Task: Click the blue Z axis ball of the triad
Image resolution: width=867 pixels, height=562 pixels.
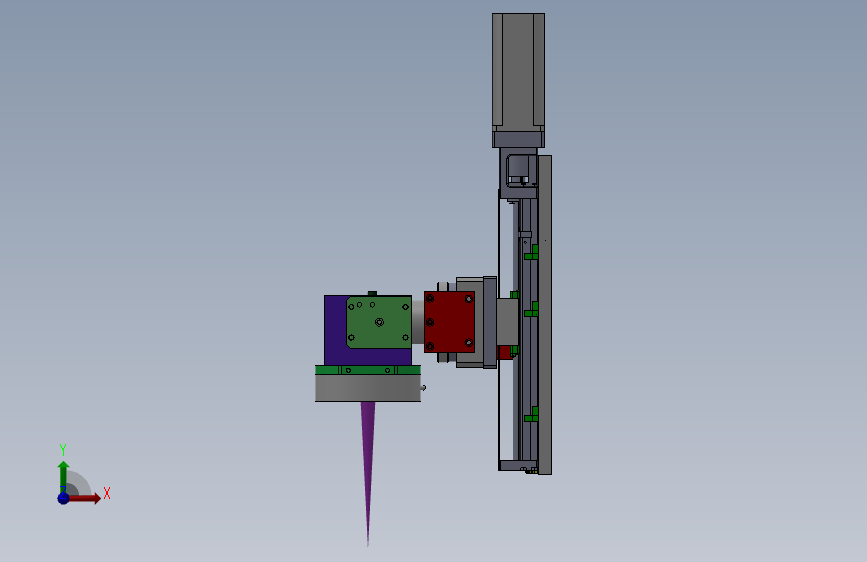Action: click(x=64, y=498)
